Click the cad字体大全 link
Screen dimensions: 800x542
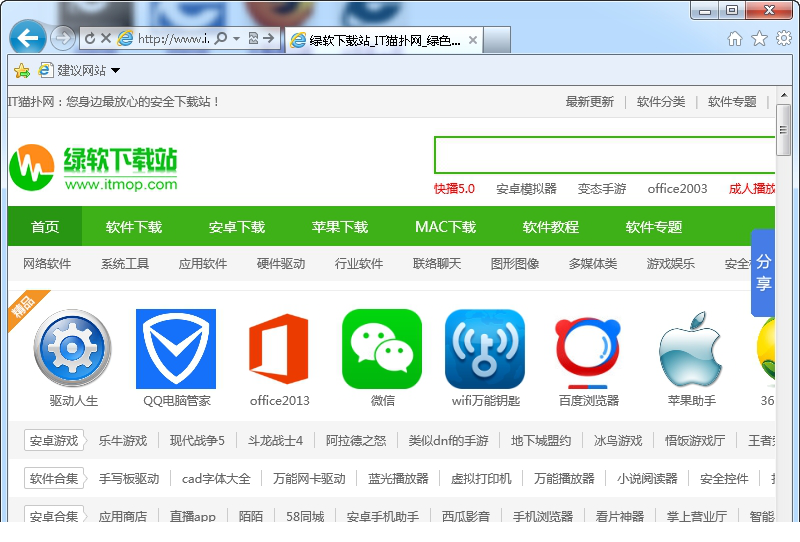216,478
